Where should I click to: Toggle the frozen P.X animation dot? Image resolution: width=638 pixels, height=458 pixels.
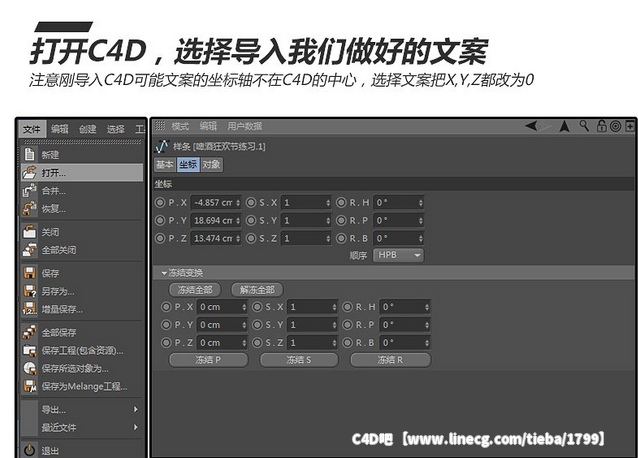(x=166, y=307)
